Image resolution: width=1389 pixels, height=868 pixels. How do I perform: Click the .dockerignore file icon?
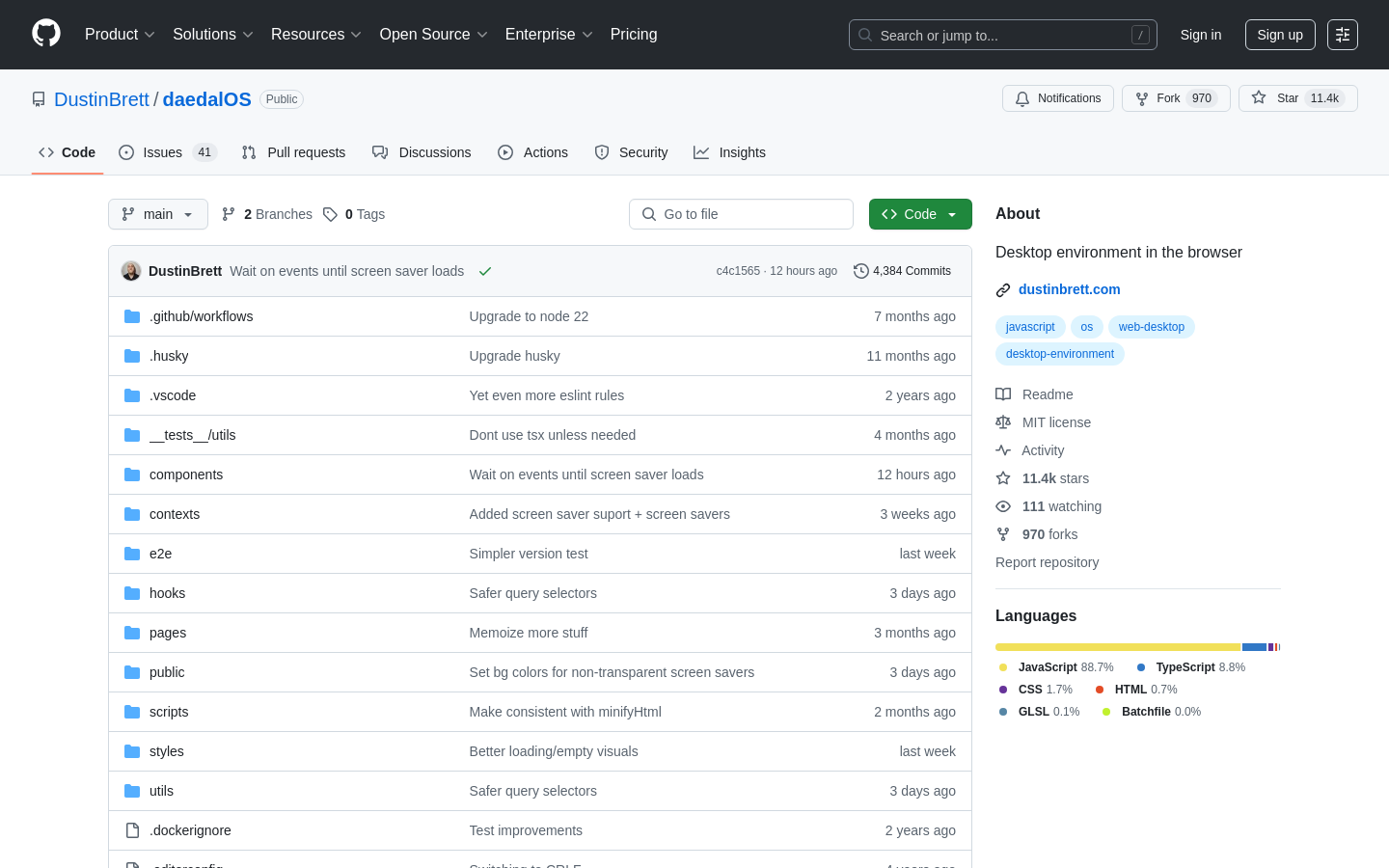tap(132, 830)
